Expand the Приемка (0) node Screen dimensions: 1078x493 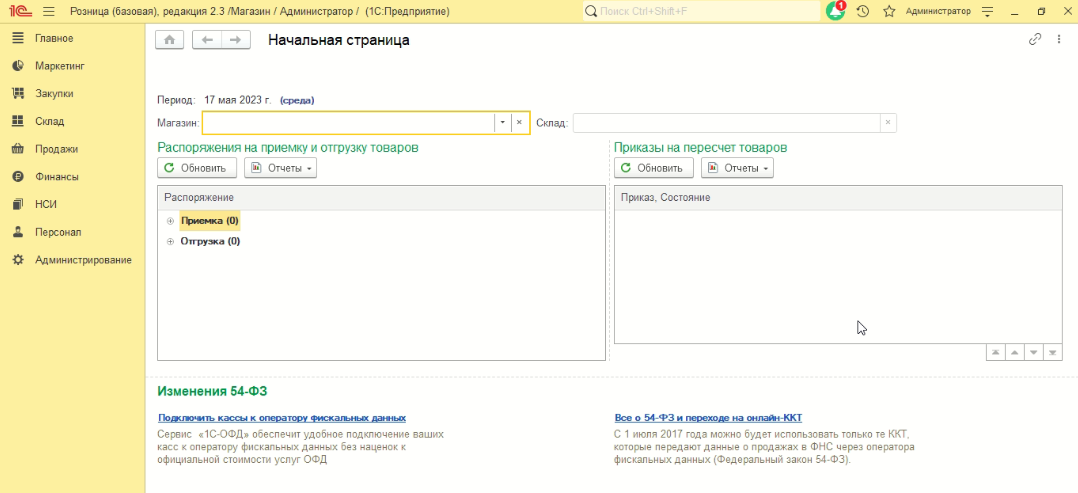[x=170, y=221]
